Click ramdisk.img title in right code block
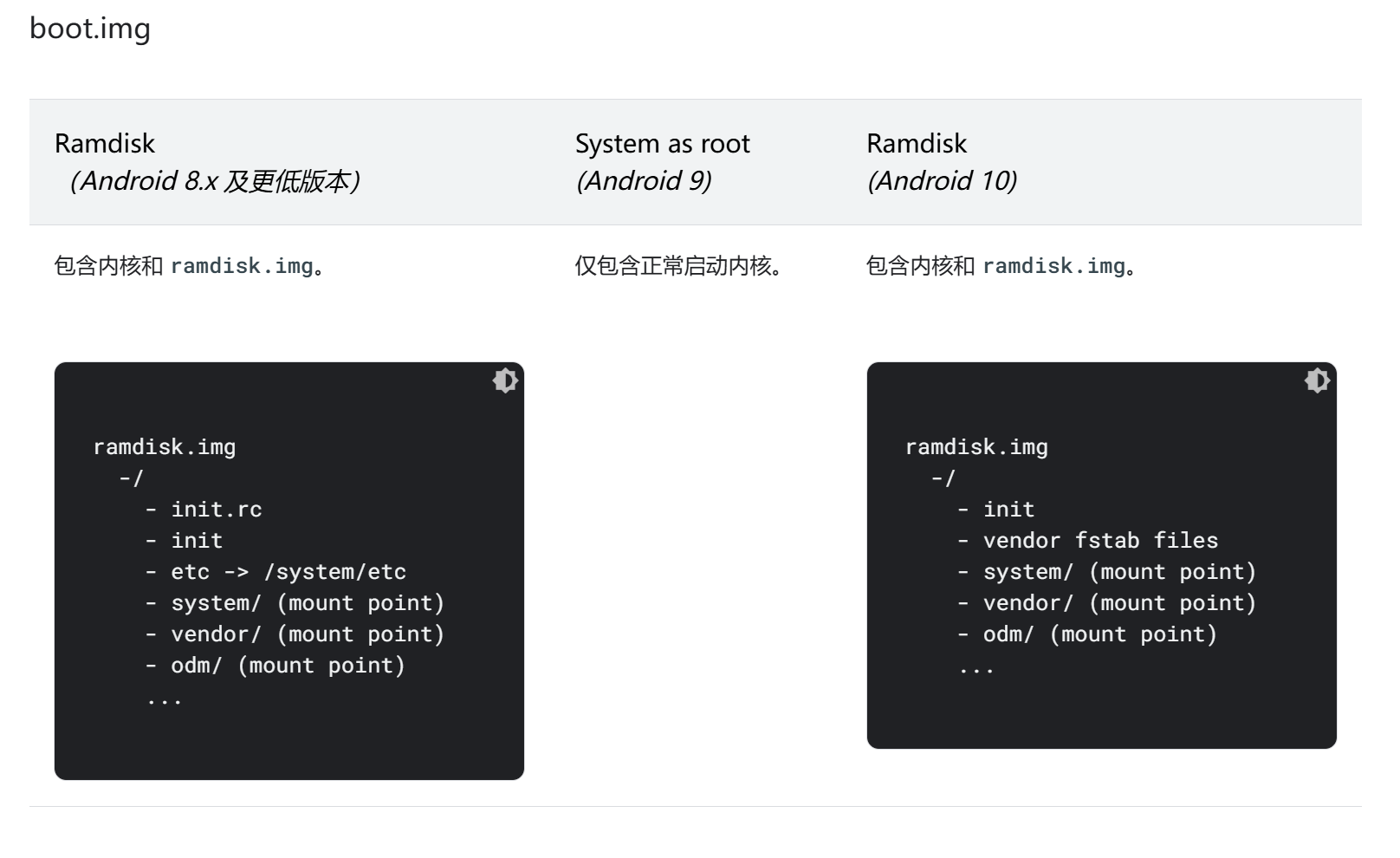The height and width of the screenshot is (858, 1400). pos(976,447)
